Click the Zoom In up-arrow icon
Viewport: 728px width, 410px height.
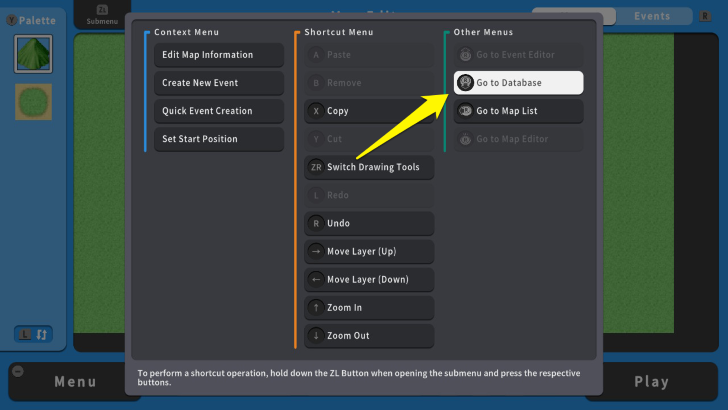click(316, 308)
